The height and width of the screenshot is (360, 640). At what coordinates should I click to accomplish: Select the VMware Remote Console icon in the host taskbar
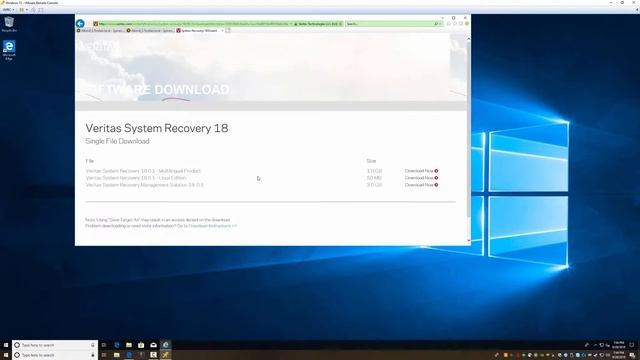coord(166,355)
